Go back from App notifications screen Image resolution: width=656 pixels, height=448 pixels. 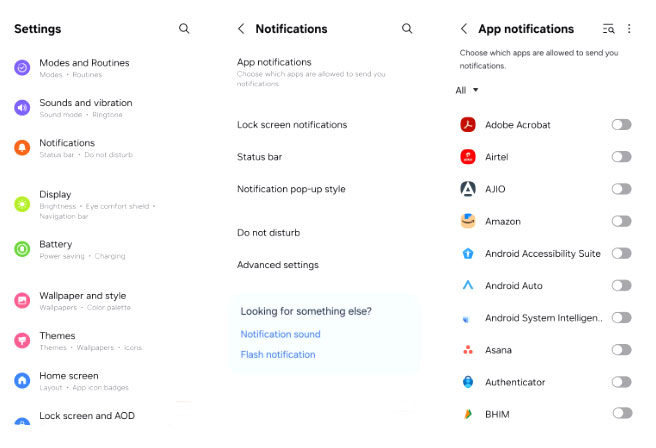pyautogui.click(x=464, y=29)
